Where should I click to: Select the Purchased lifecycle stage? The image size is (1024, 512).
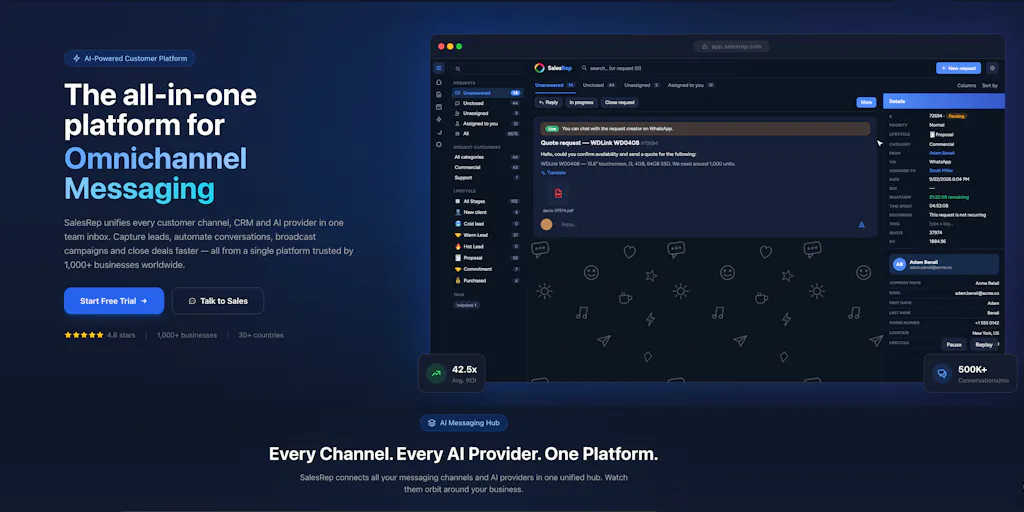(487, 281)
